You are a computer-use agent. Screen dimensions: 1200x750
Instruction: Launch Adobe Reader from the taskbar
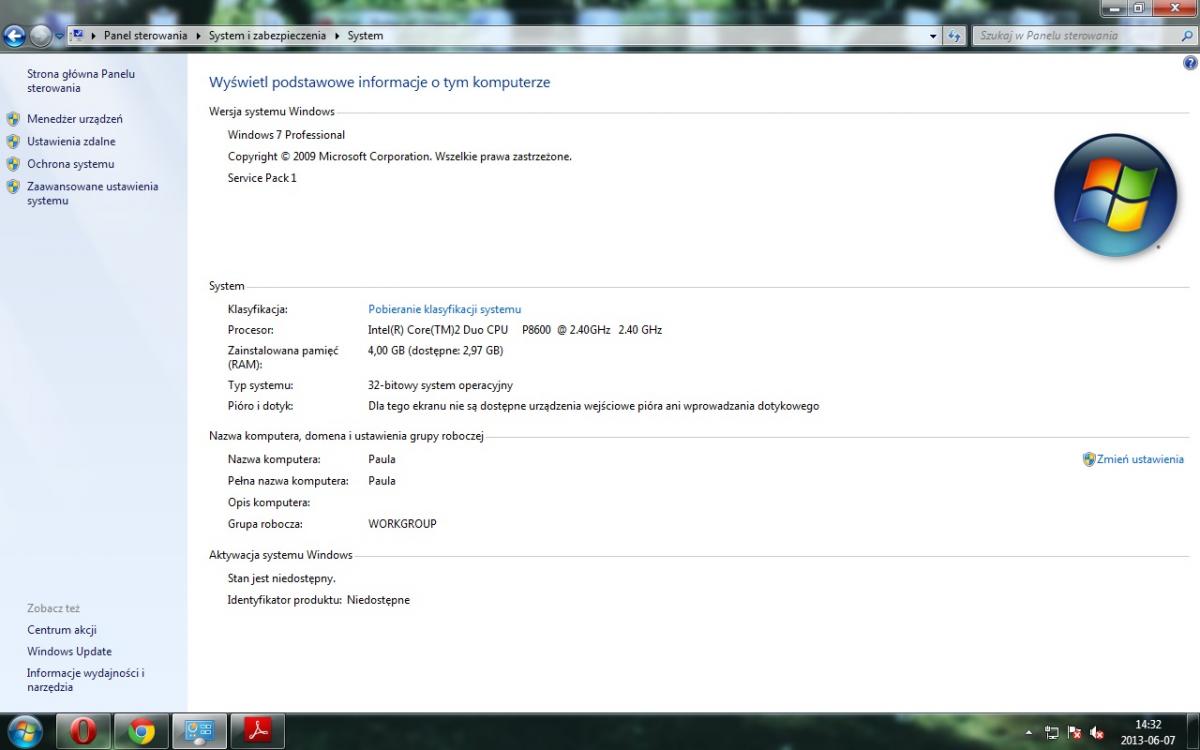pyautogui.click(x=258, y=732)
